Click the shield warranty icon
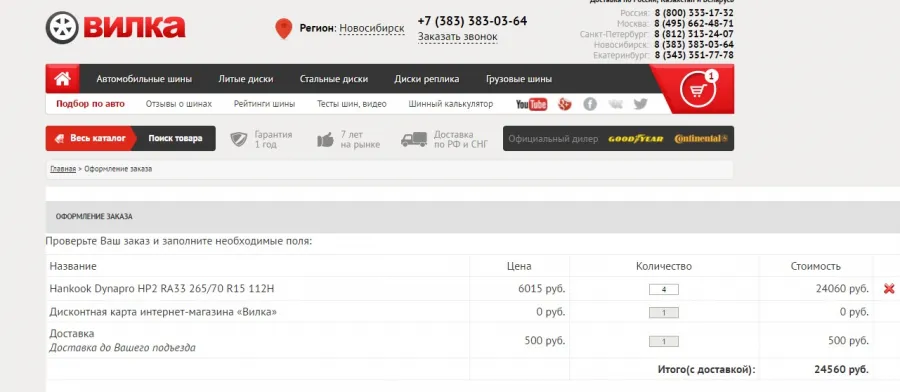The image size is (900, 392). (x=238, y=139)
